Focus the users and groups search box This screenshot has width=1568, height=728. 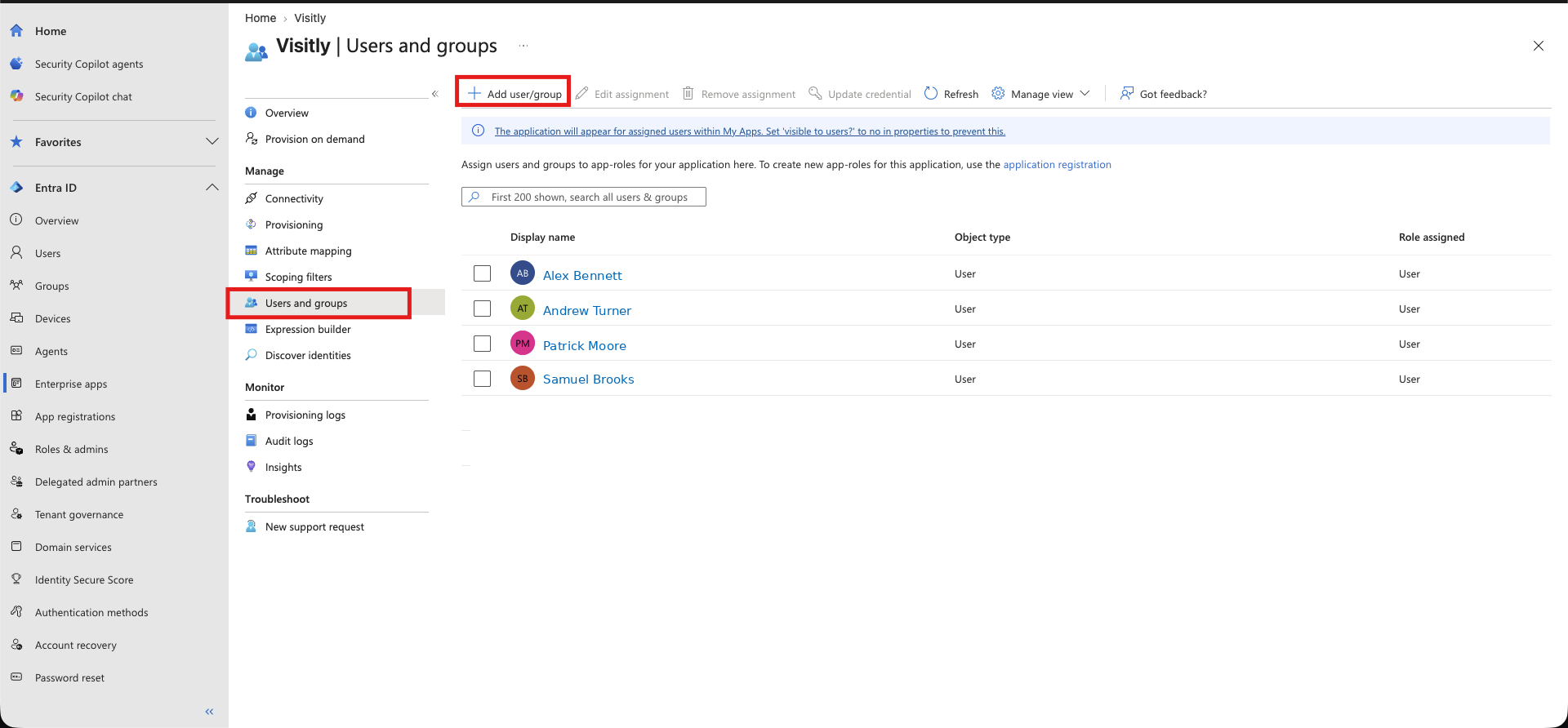pyautogui.click(x=584, y=197)
